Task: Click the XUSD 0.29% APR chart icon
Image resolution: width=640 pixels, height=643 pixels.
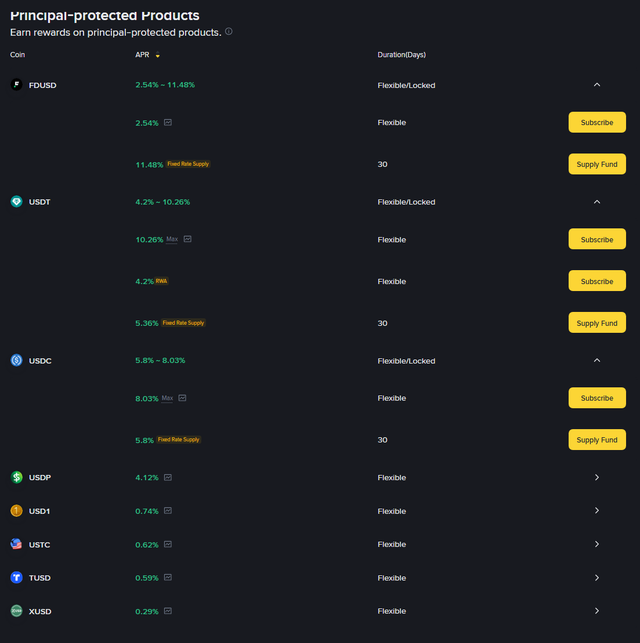Action: pos(167,611)
